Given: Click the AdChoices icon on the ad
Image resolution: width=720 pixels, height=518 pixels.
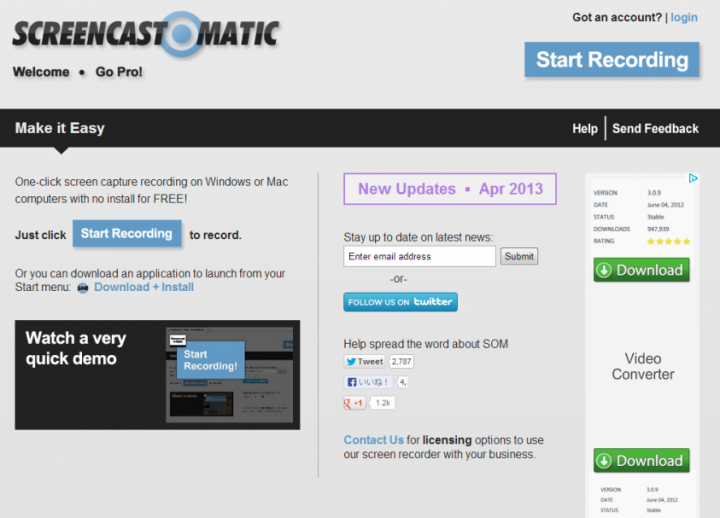Looking at the screenshot, I should tap(693, 179).
